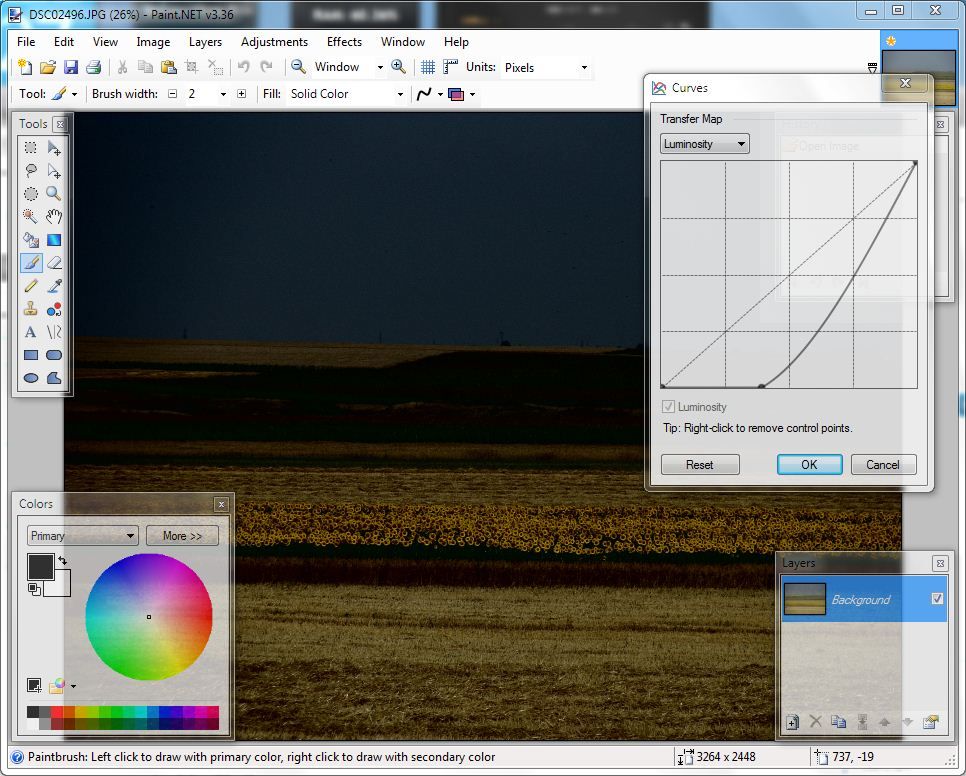The width and height of the screenshot is (966, 776).
Task: Select the Text tool
Action: [30, 332]
